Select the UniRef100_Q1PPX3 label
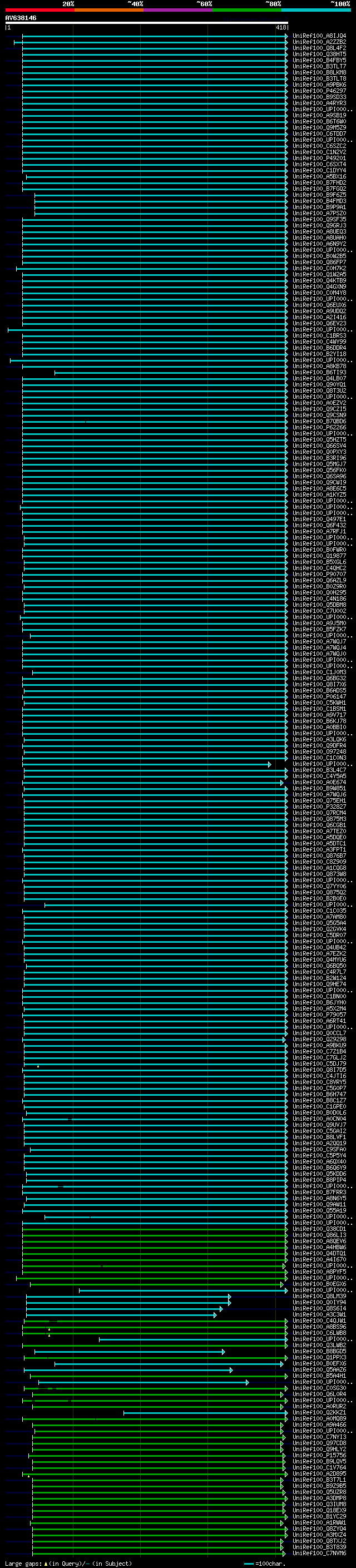This screenshot has width=356, height=1568. coord(319,1357)
